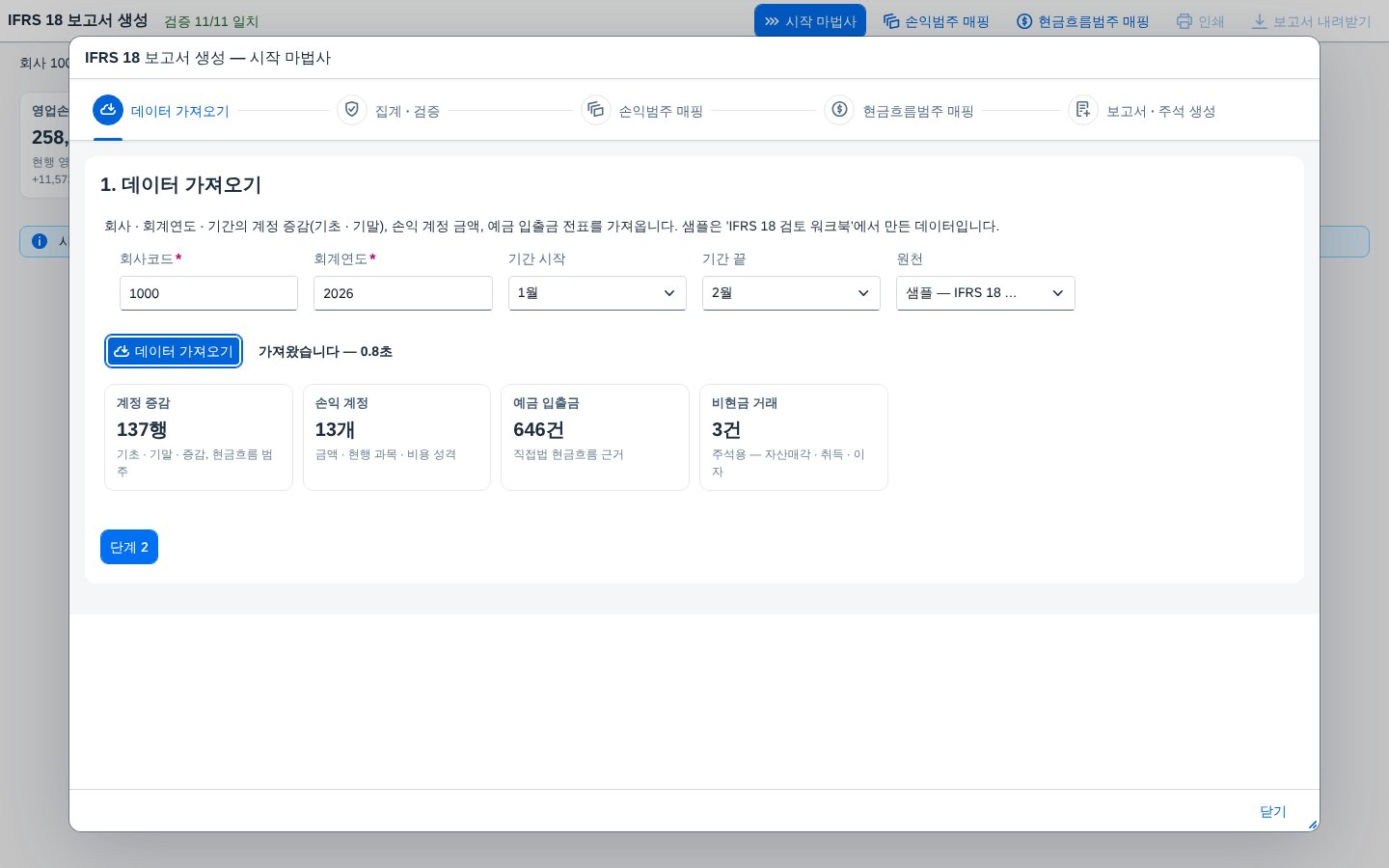Go to the 집계 · 검증 wizard step
Viewport: 1389px width, 868px height.
389,111
